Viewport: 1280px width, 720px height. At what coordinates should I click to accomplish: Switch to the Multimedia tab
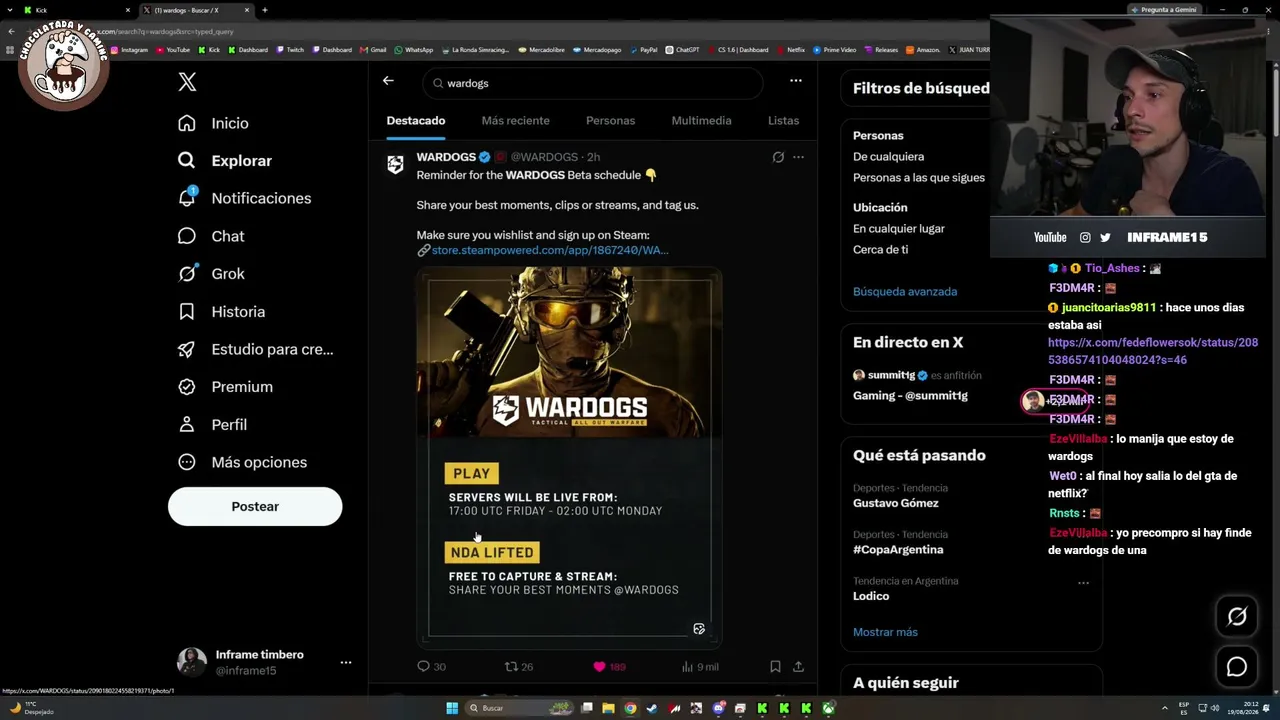coord(701,121)
